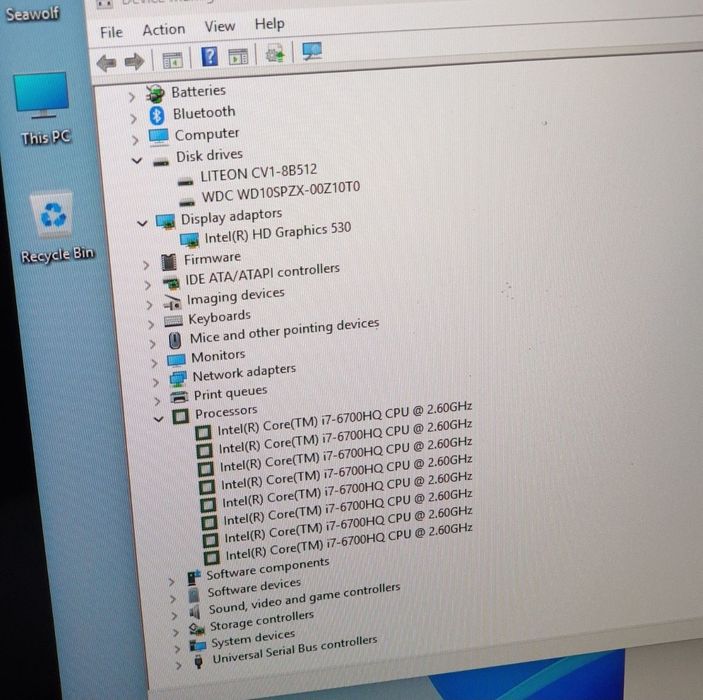Screen dimensions: 703x700
Task: Select the first i7-6700HQ processor entry
Action: [x=344, y=419]
